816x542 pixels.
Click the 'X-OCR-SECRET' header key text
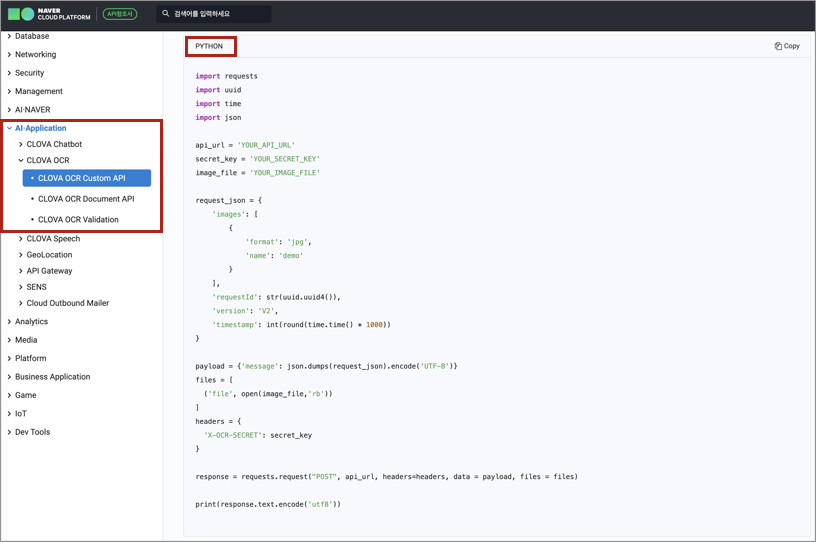point(233,435)
